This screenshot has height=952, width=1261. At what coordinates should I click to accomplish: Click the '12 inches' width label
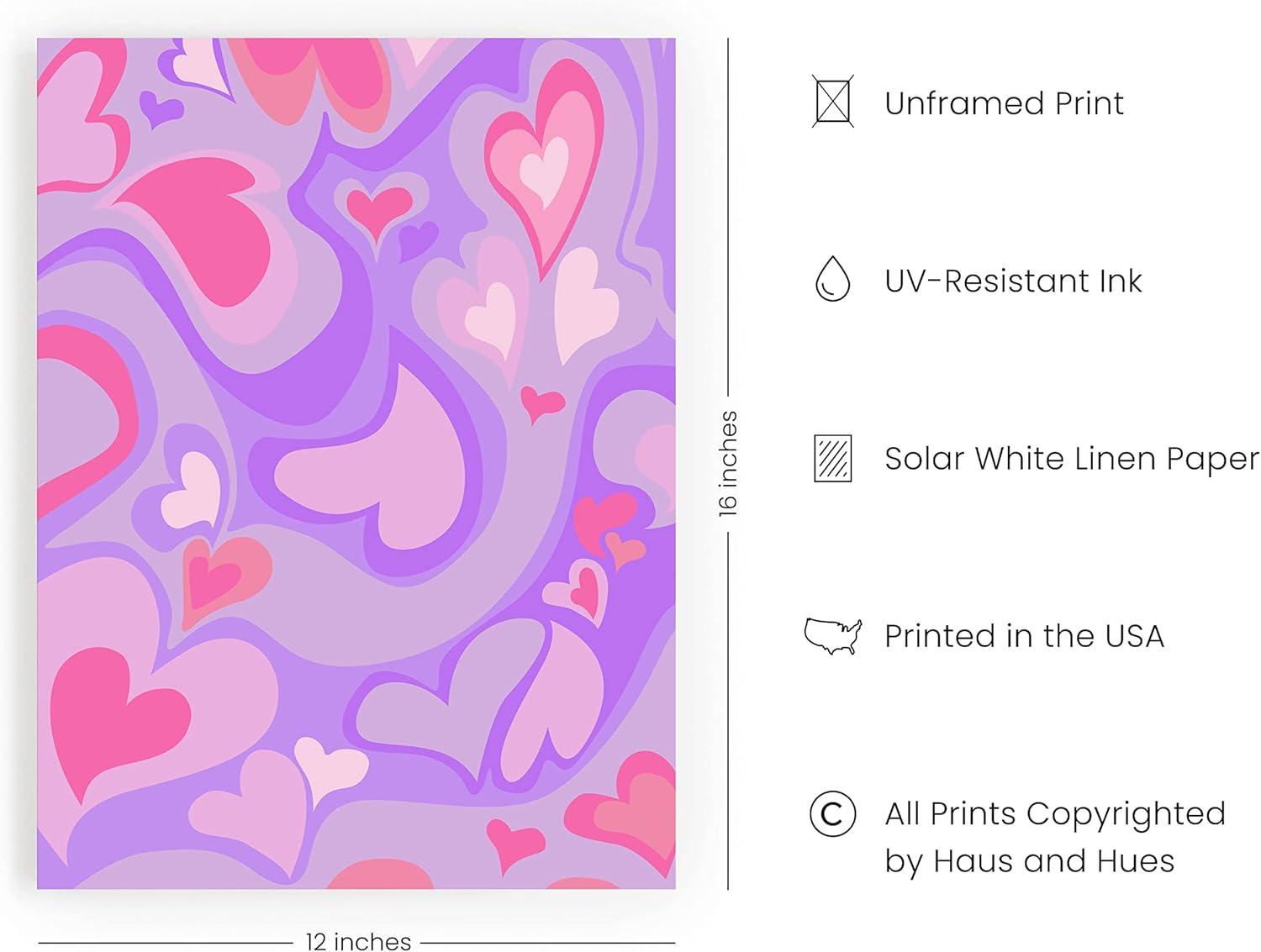(358, 941)
